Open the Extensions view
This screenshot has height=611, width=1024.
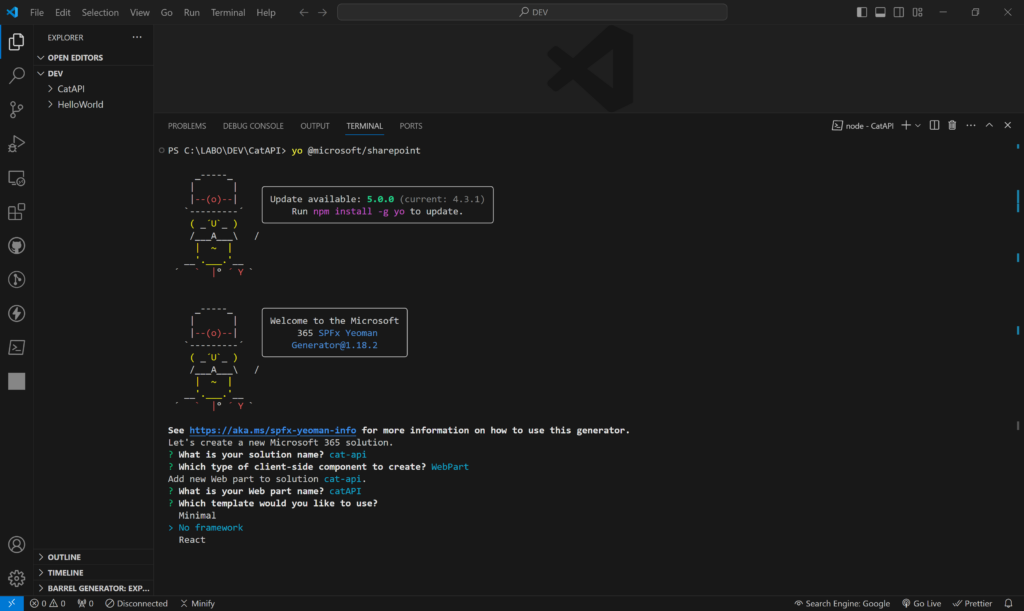pos(16,212)
